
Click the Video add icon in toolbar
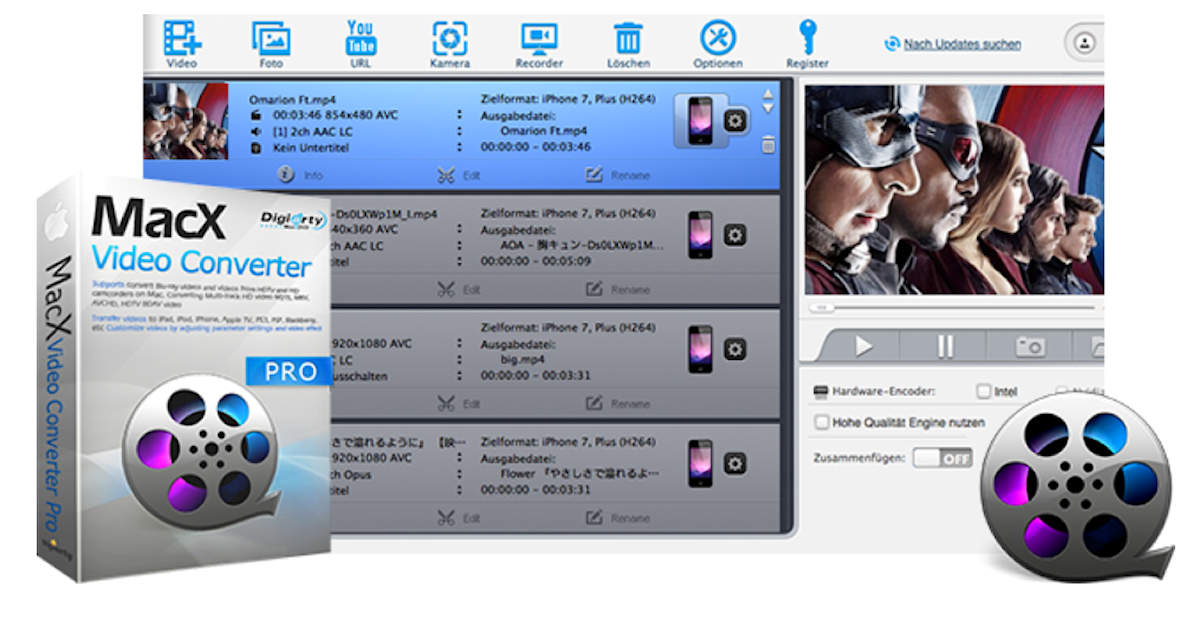click(182, 40)
